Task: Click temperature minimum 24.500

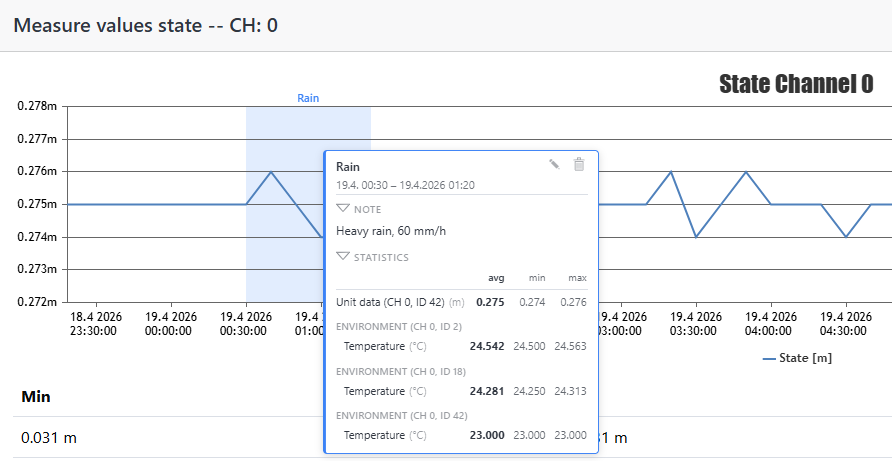Action: pos(529,346)
